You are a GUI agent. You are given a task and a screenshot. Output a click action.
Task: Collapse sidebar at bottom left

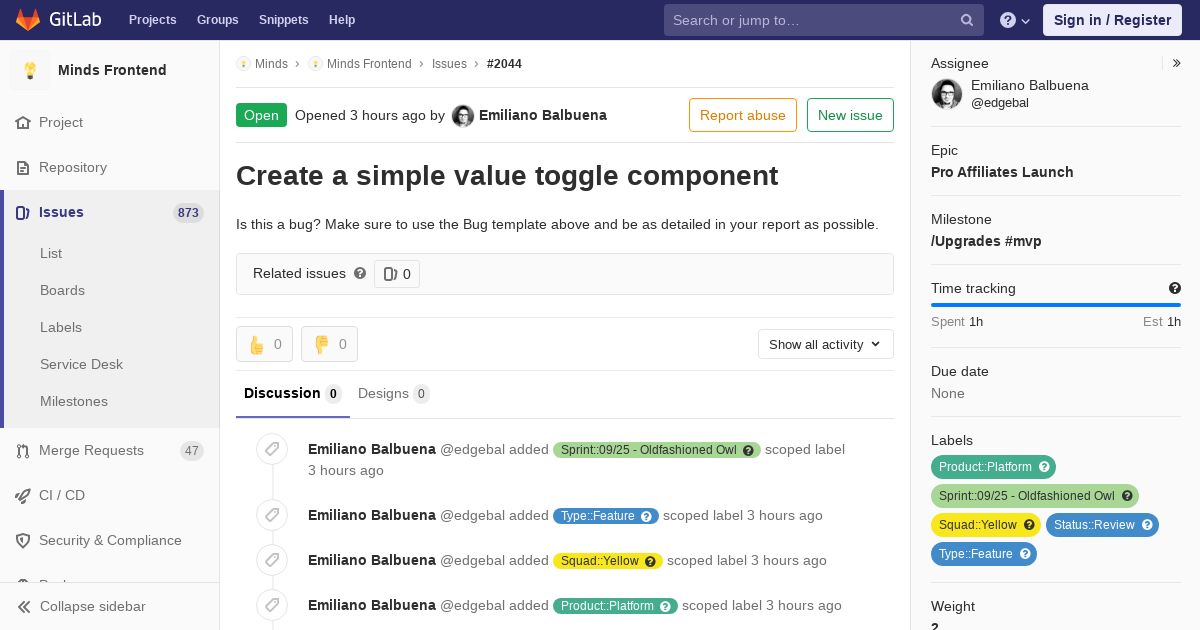82,606
